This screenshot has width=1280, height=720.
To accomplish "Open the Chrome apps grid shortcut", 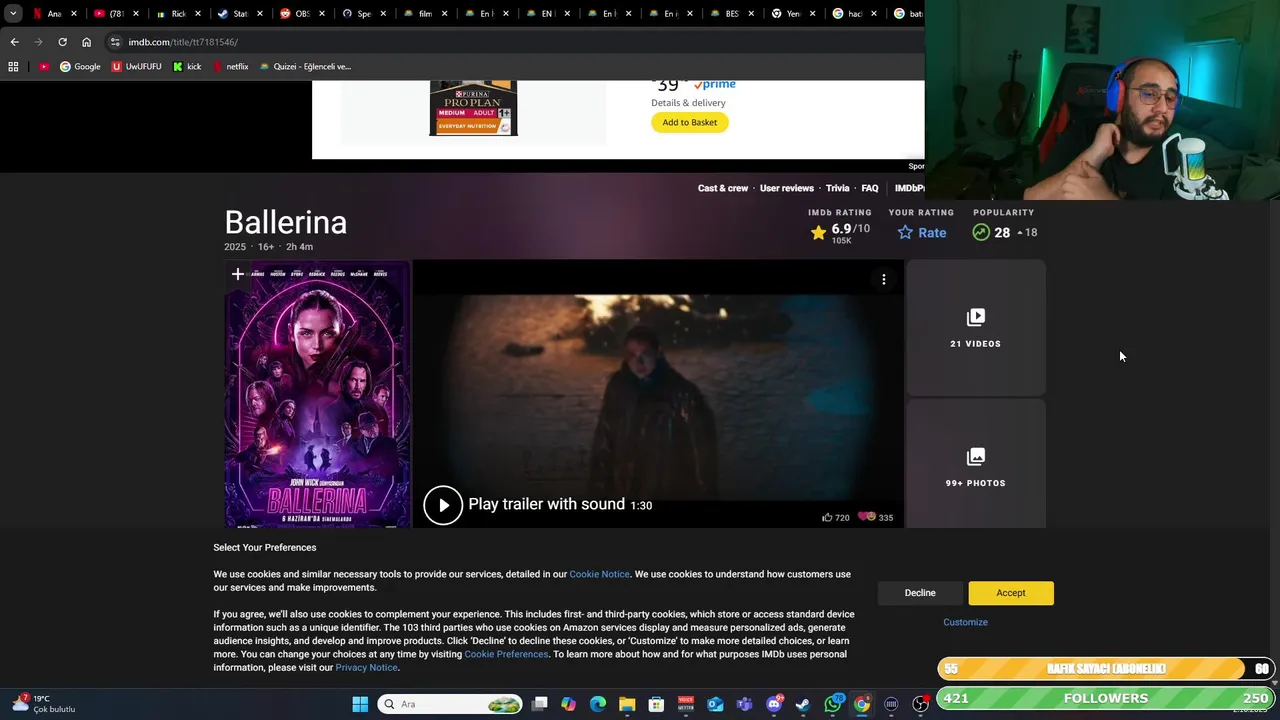I will click(x=13, y=67).
